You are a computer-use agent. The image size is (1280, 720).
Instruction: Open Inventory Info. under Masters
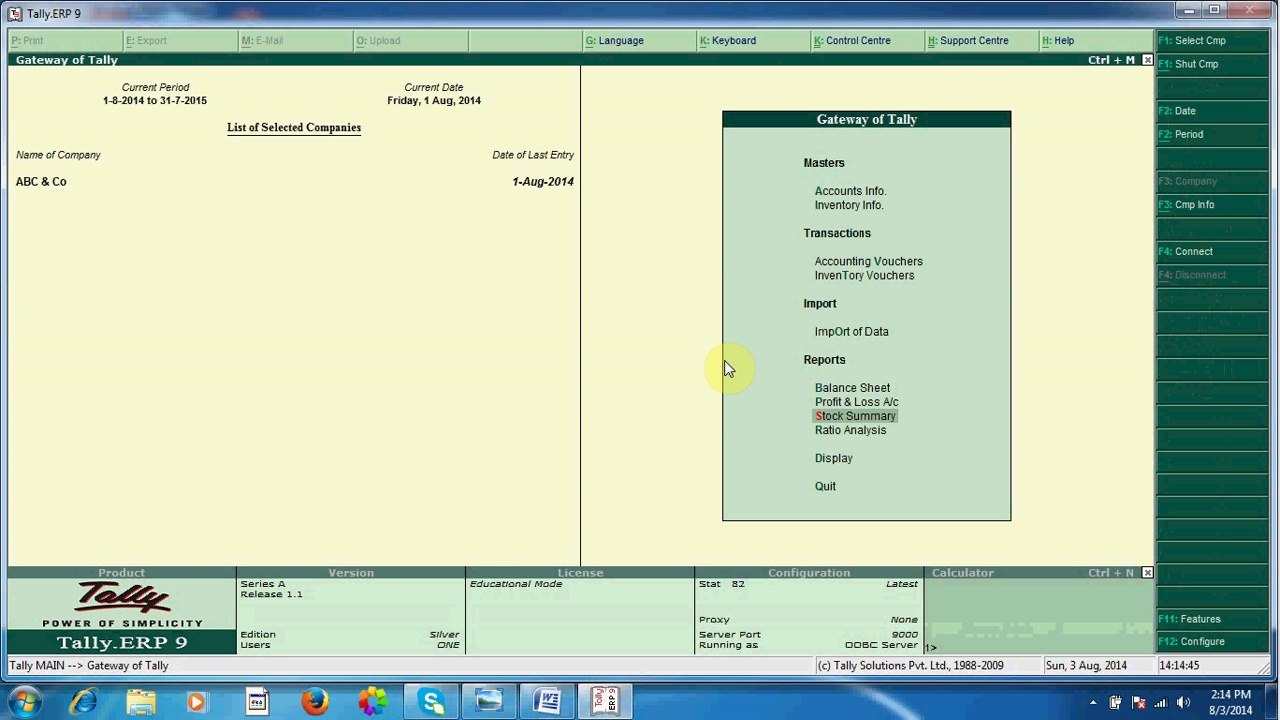tap(849, 205)
